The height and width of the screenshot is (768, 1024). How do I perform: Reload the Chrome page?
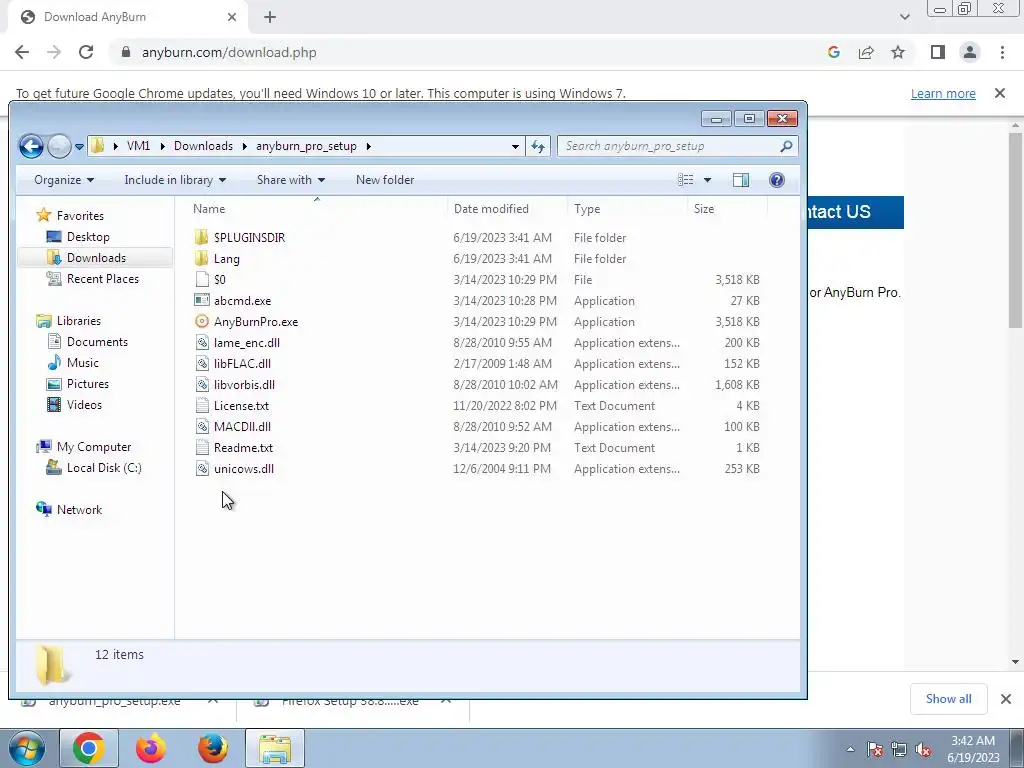pyautogui.click(x=86, y=52)
